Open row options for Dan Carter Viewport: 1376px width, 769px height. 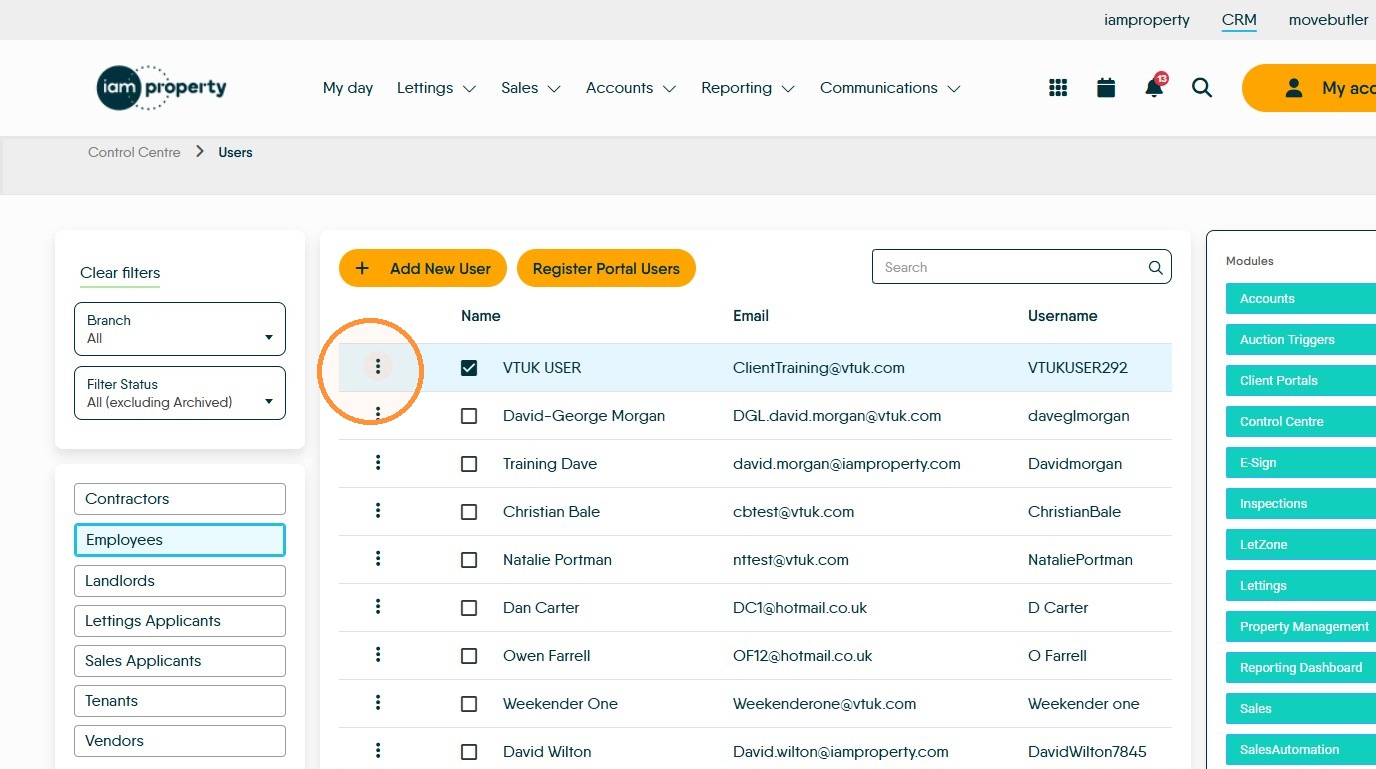378,606
